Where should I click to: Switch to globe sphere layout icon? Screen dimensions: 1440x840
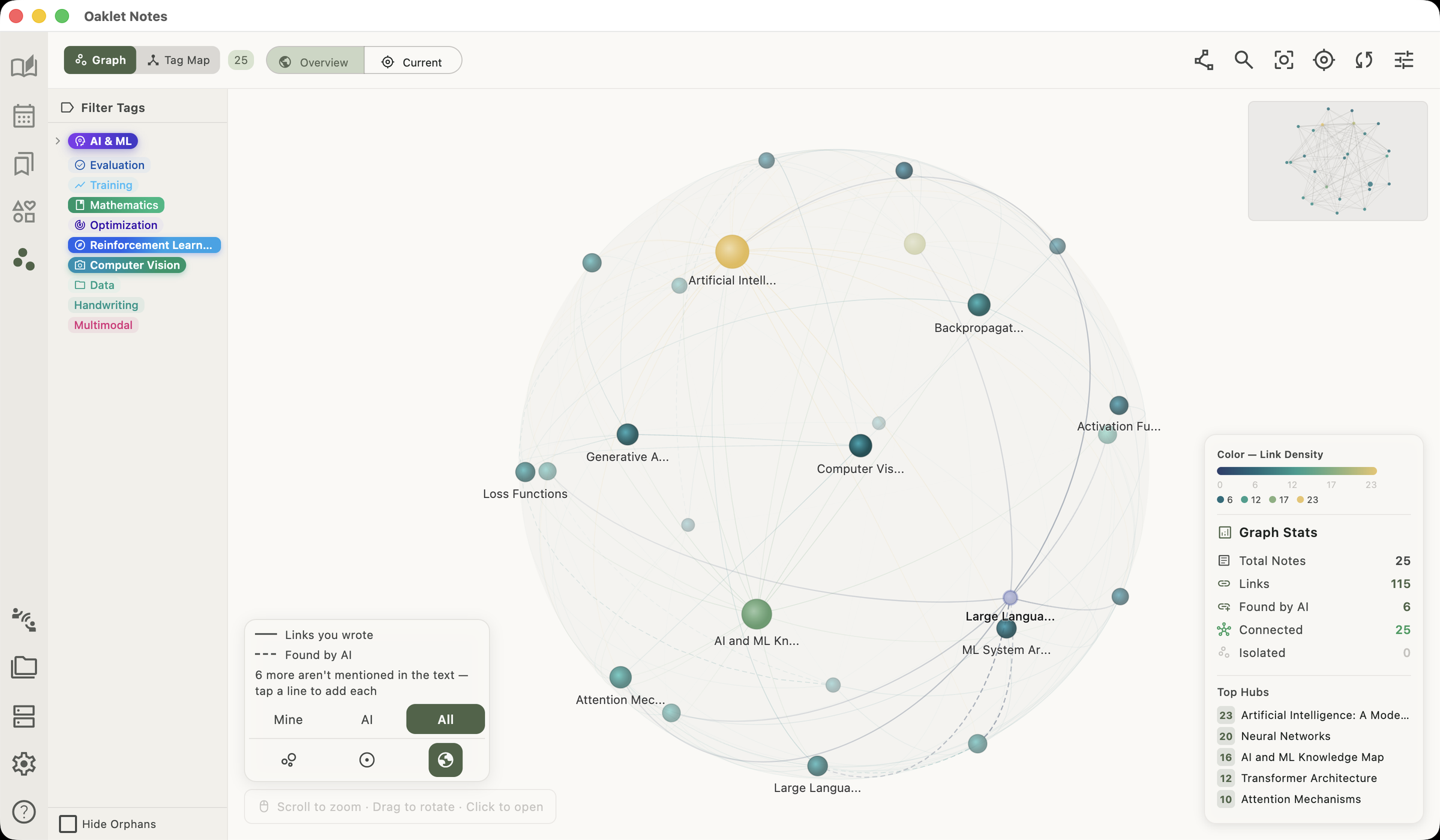coord(445,760)
